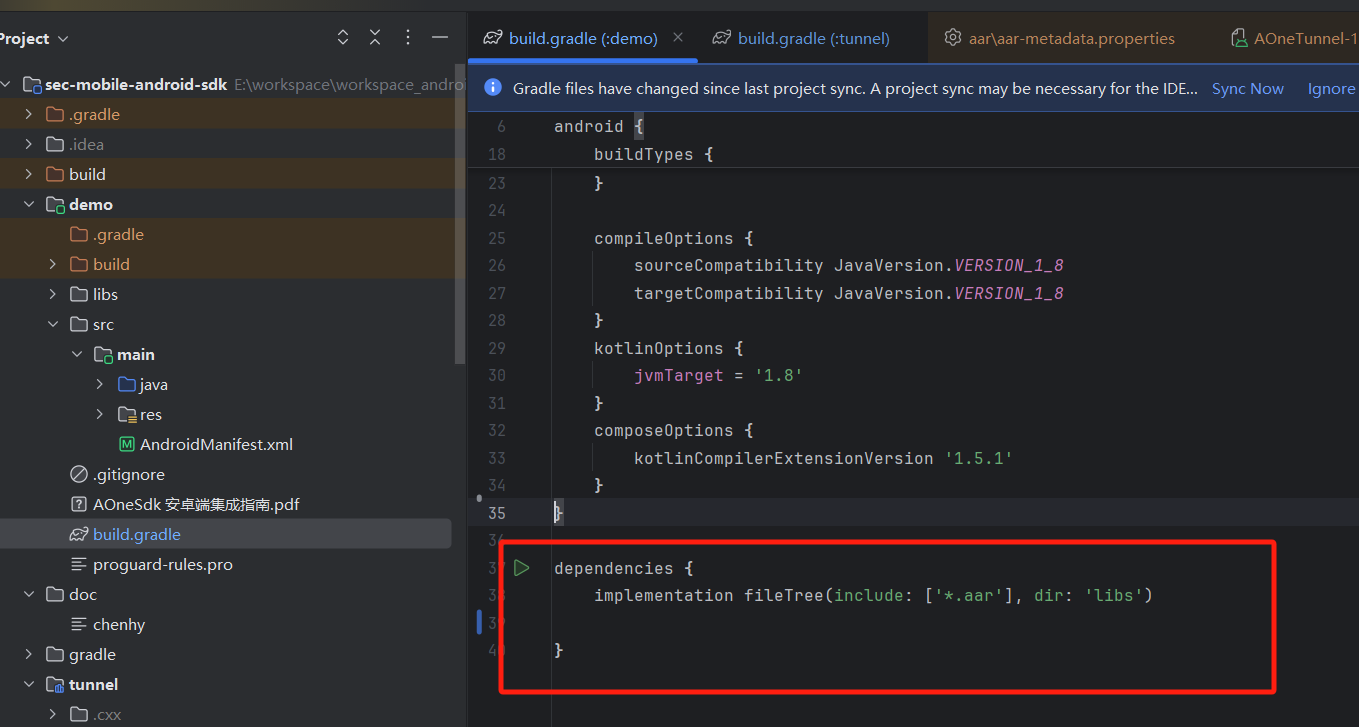
Task: Click Expand Selected icon in Project toolbar
Action: (343, 38)
